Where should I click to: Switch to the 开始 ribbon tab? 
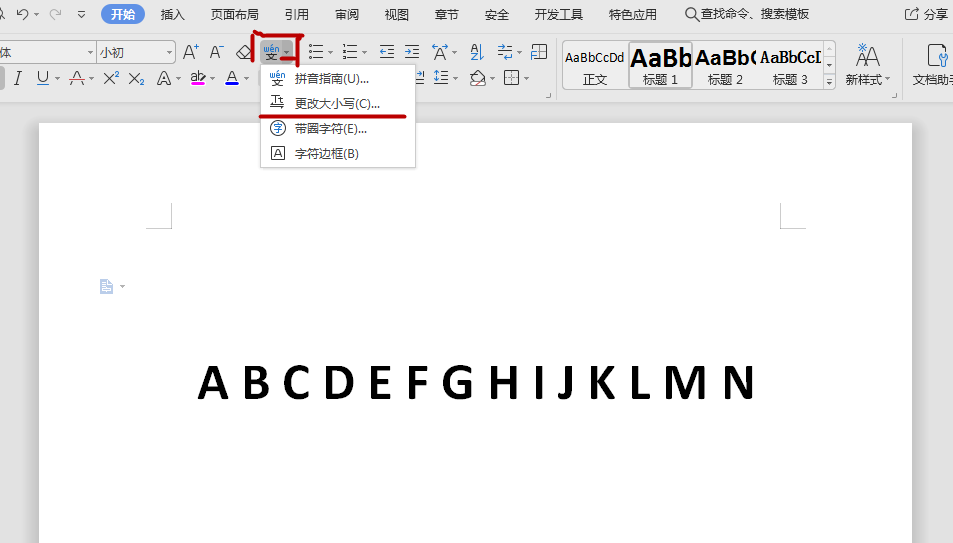tap(123, 14)
